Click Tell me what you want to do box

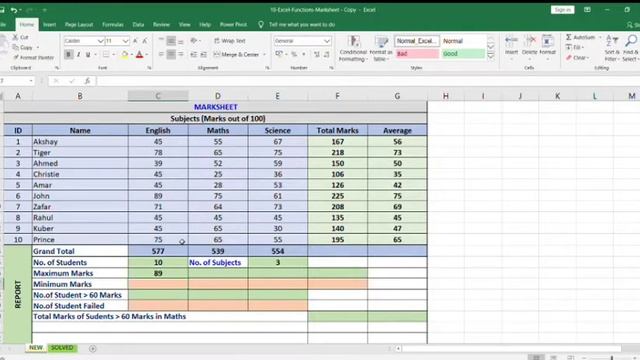[x=302, y=24]
